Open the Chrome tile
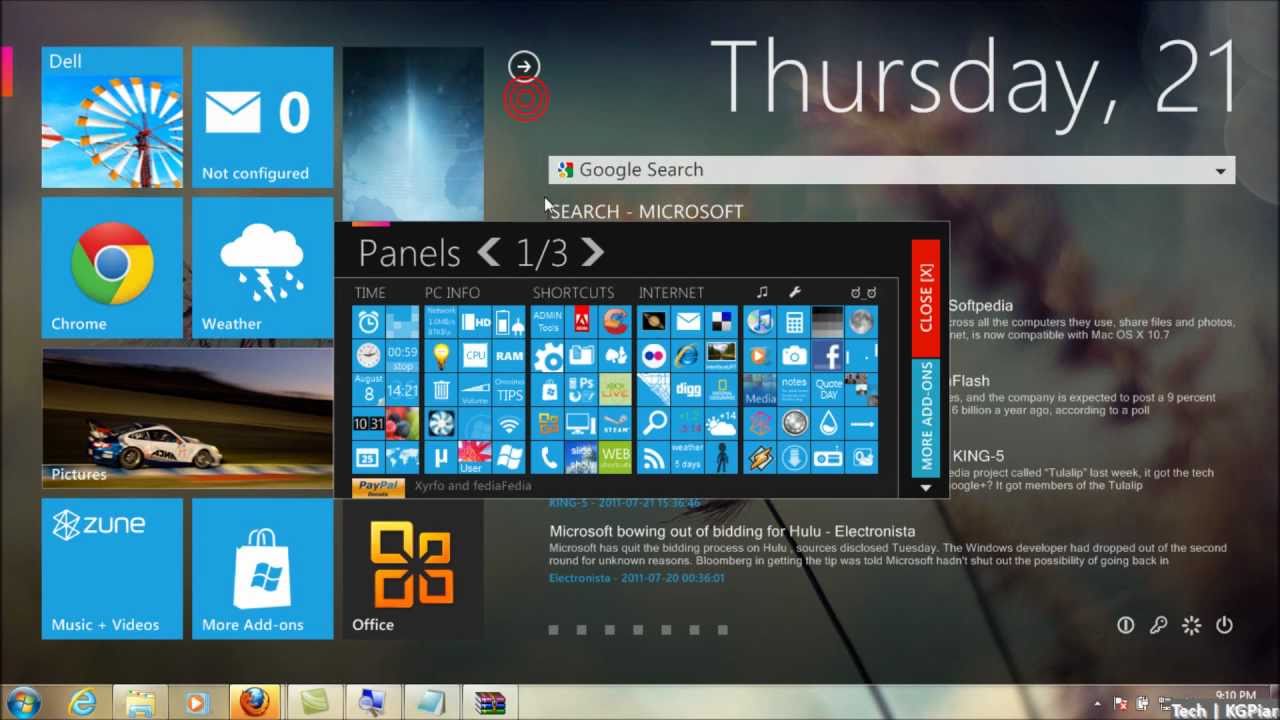 (x=112, y=268)
